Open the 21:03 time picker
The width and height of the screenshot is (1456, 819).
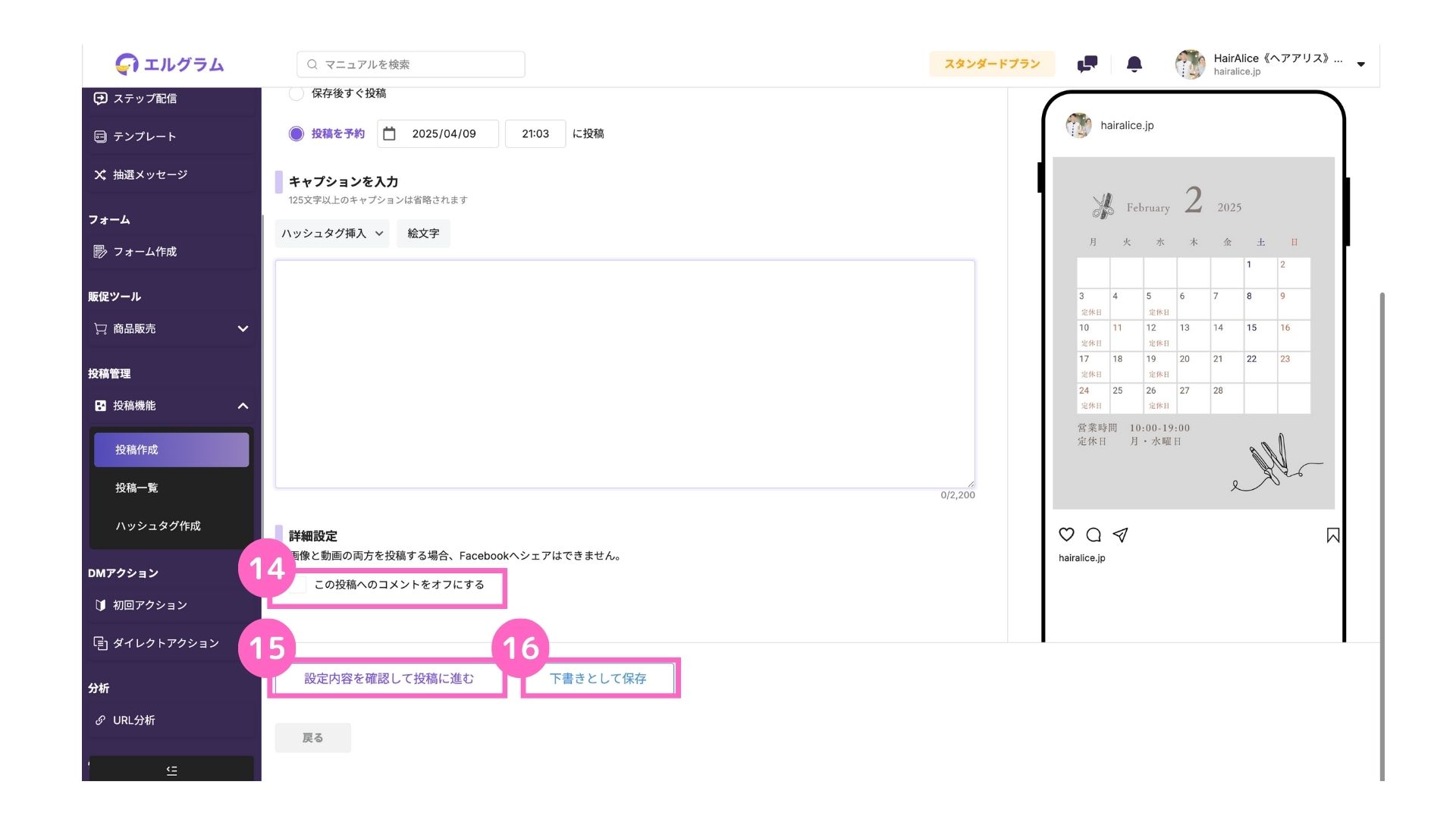click(535, 133)
